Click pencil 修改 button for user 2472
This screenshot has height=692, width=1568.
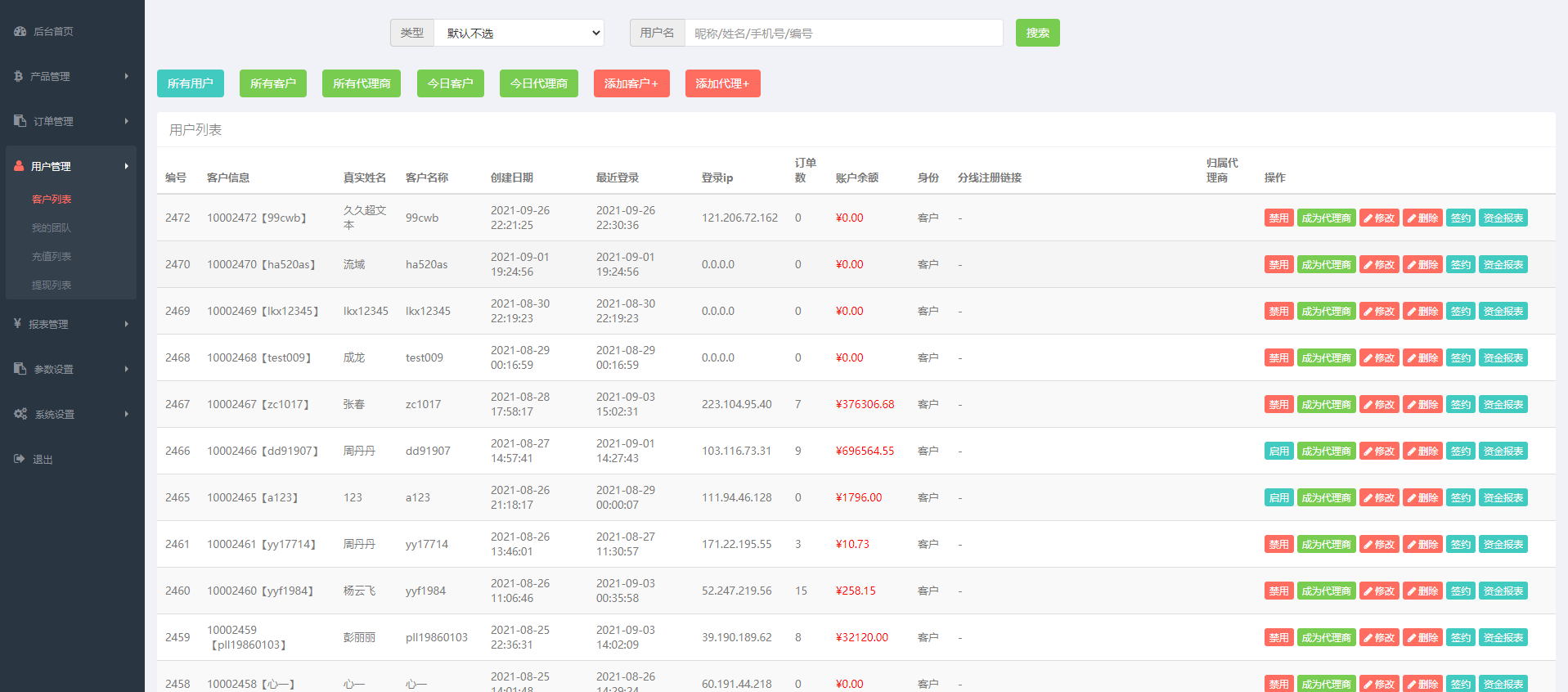pos(1380,218)
